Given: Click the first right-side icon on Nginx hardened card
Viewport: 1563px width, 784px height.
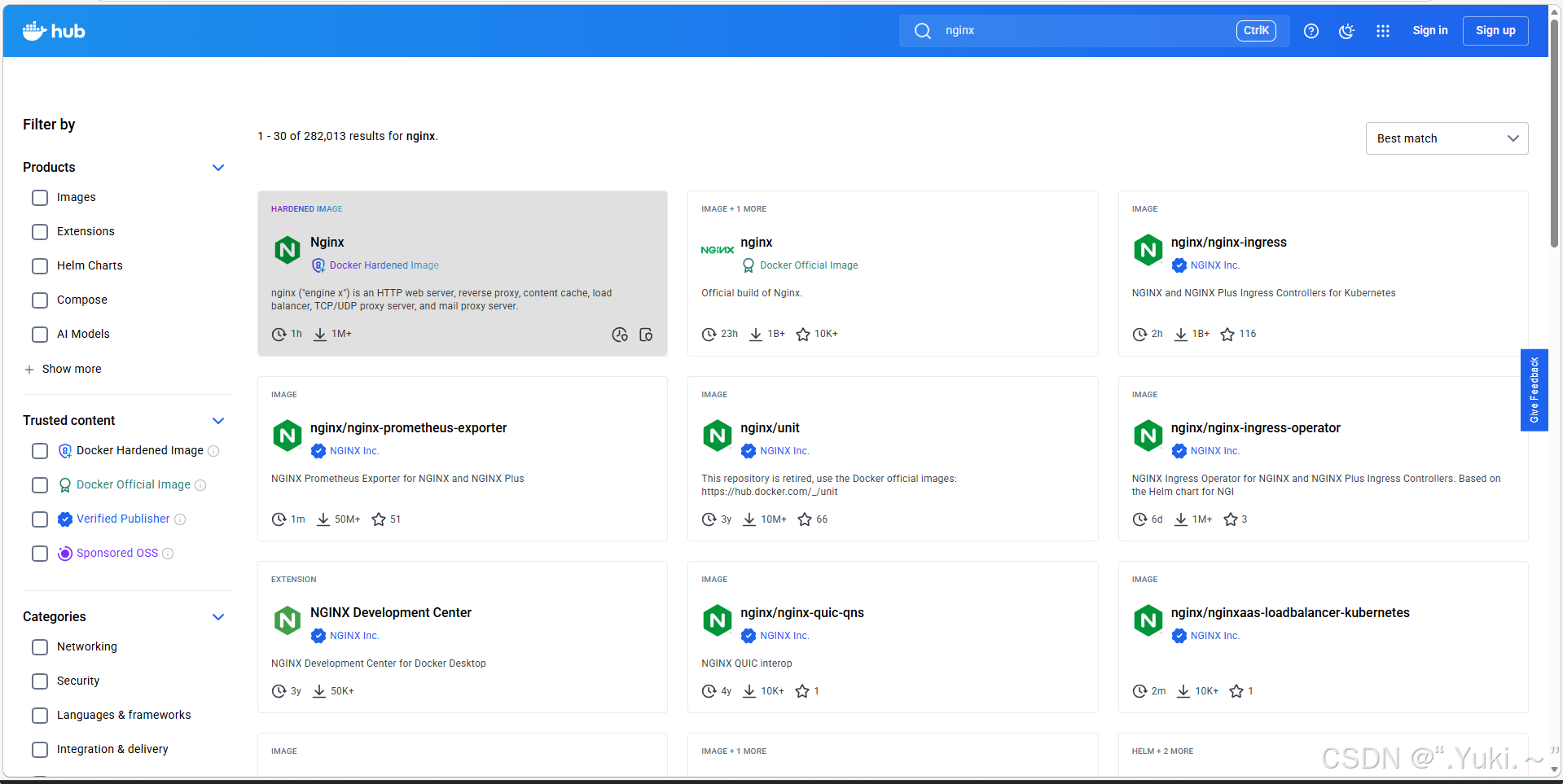Looking at the screenshot, I should pyautogui.click(x=619, y=335).
